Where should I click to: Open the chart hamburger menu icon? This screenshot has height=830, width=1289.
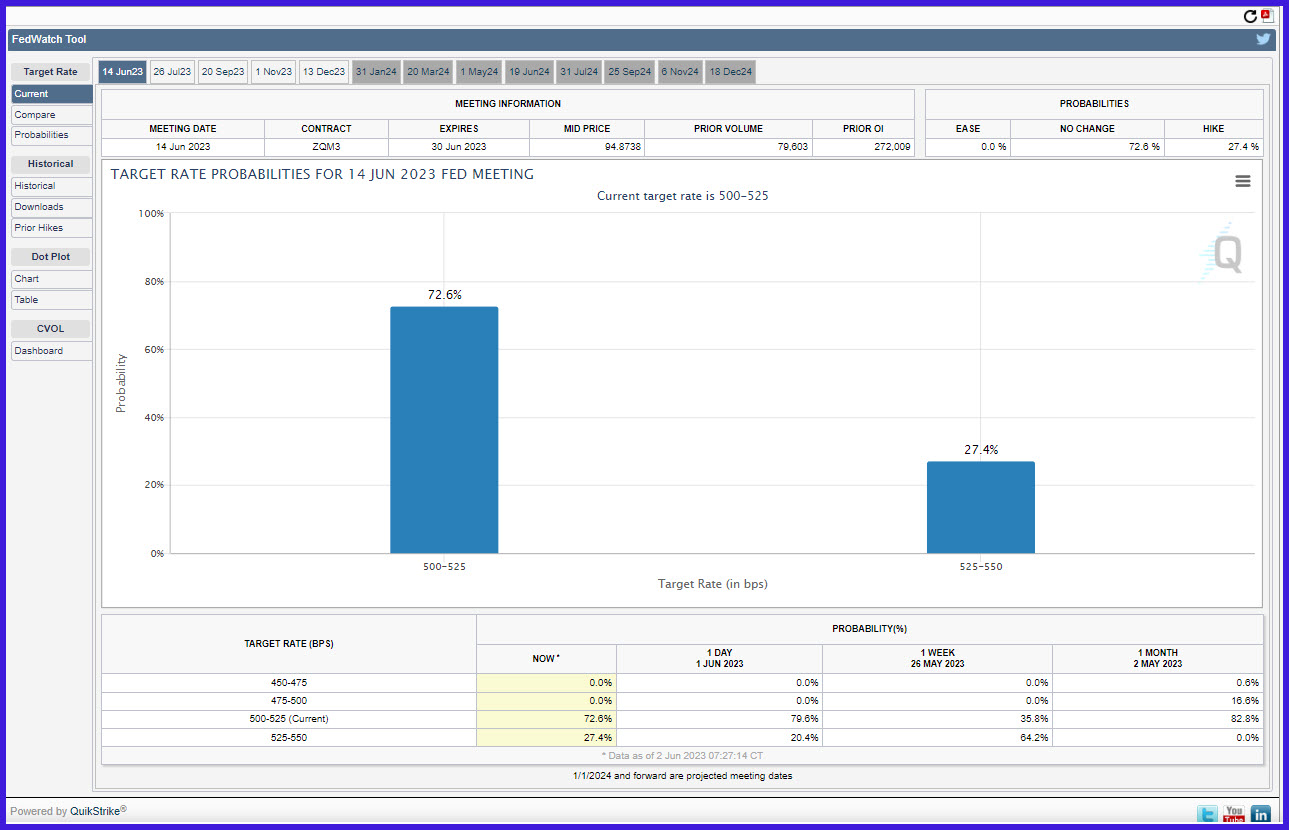(1243, 181)
